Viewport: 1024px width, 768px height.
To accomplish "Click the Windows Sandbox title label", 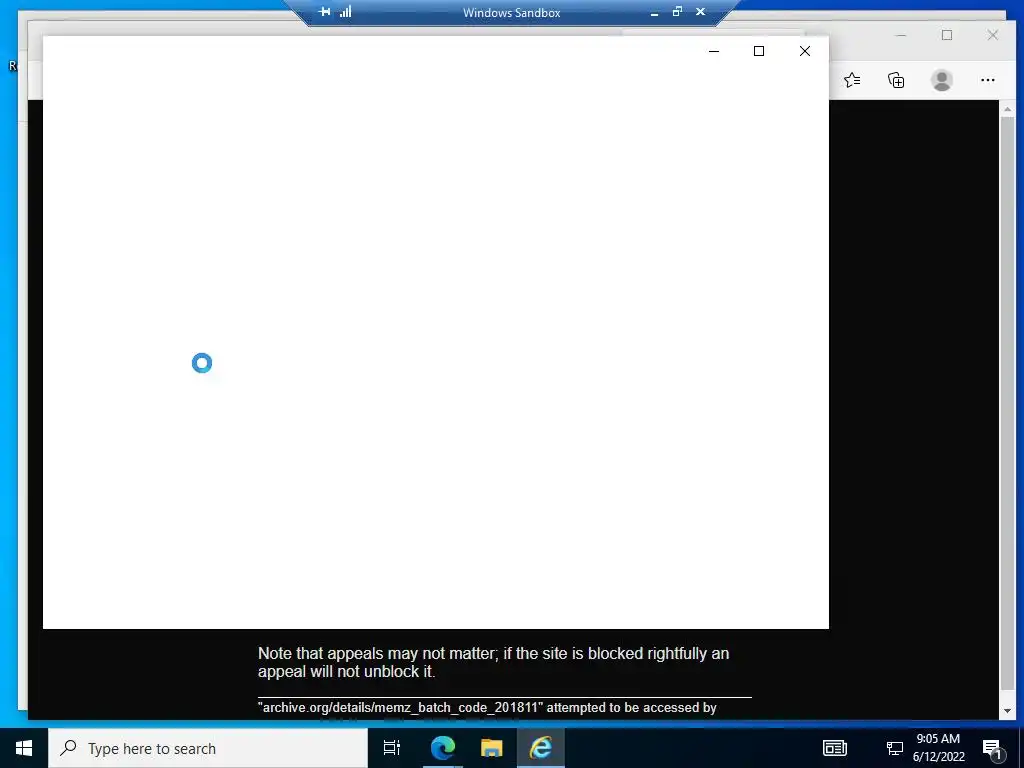I will (511, 12).
